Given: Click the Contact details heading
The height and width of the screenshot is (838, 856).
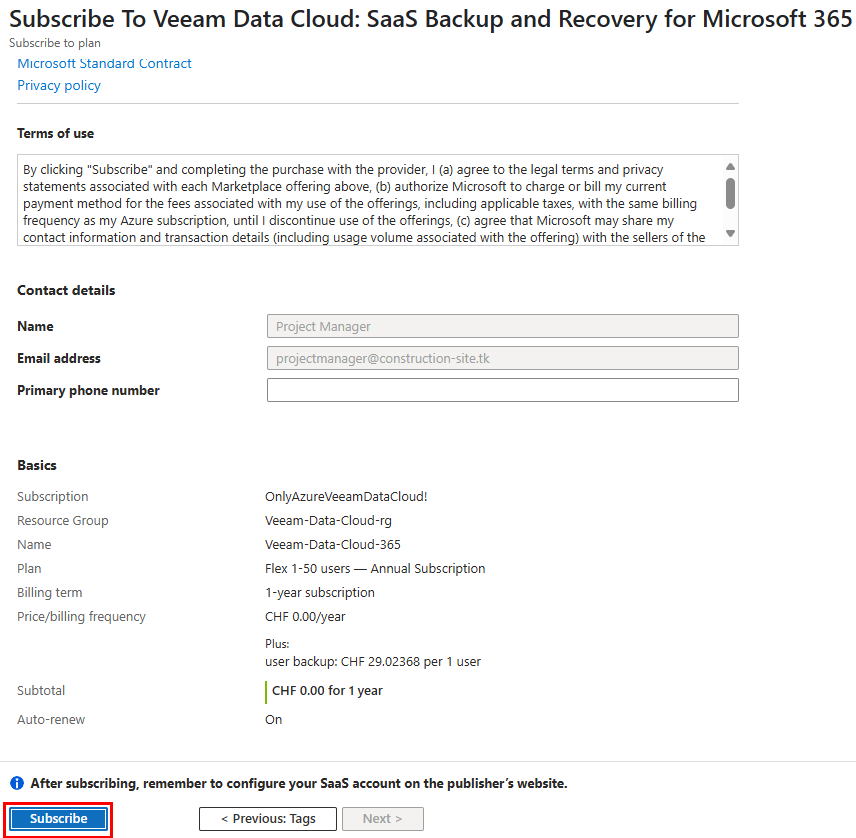Looking at the screenshot, I should [x=66, y=290].
